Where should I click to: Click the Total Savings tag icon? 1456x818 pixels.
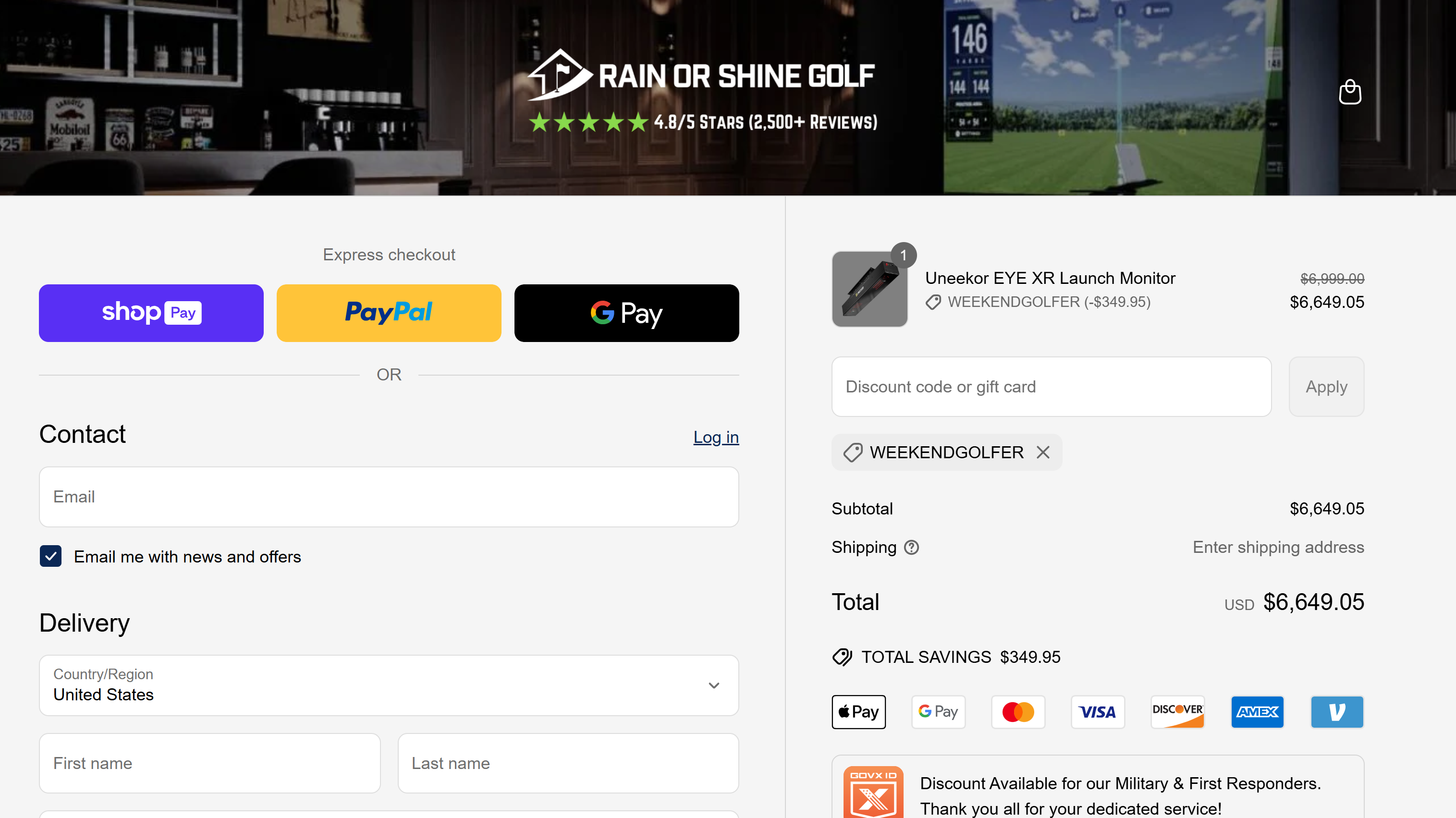point(842,657)
